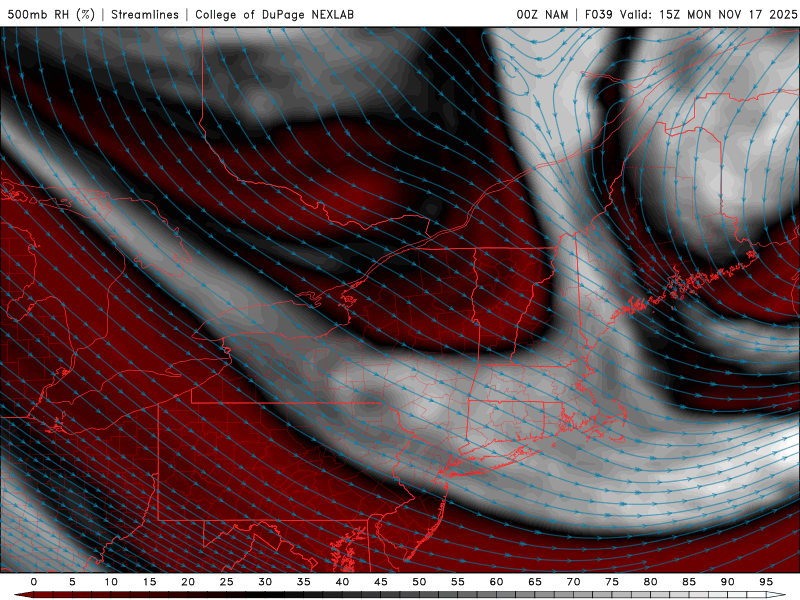Click the legend value "10"

[111, 582]
